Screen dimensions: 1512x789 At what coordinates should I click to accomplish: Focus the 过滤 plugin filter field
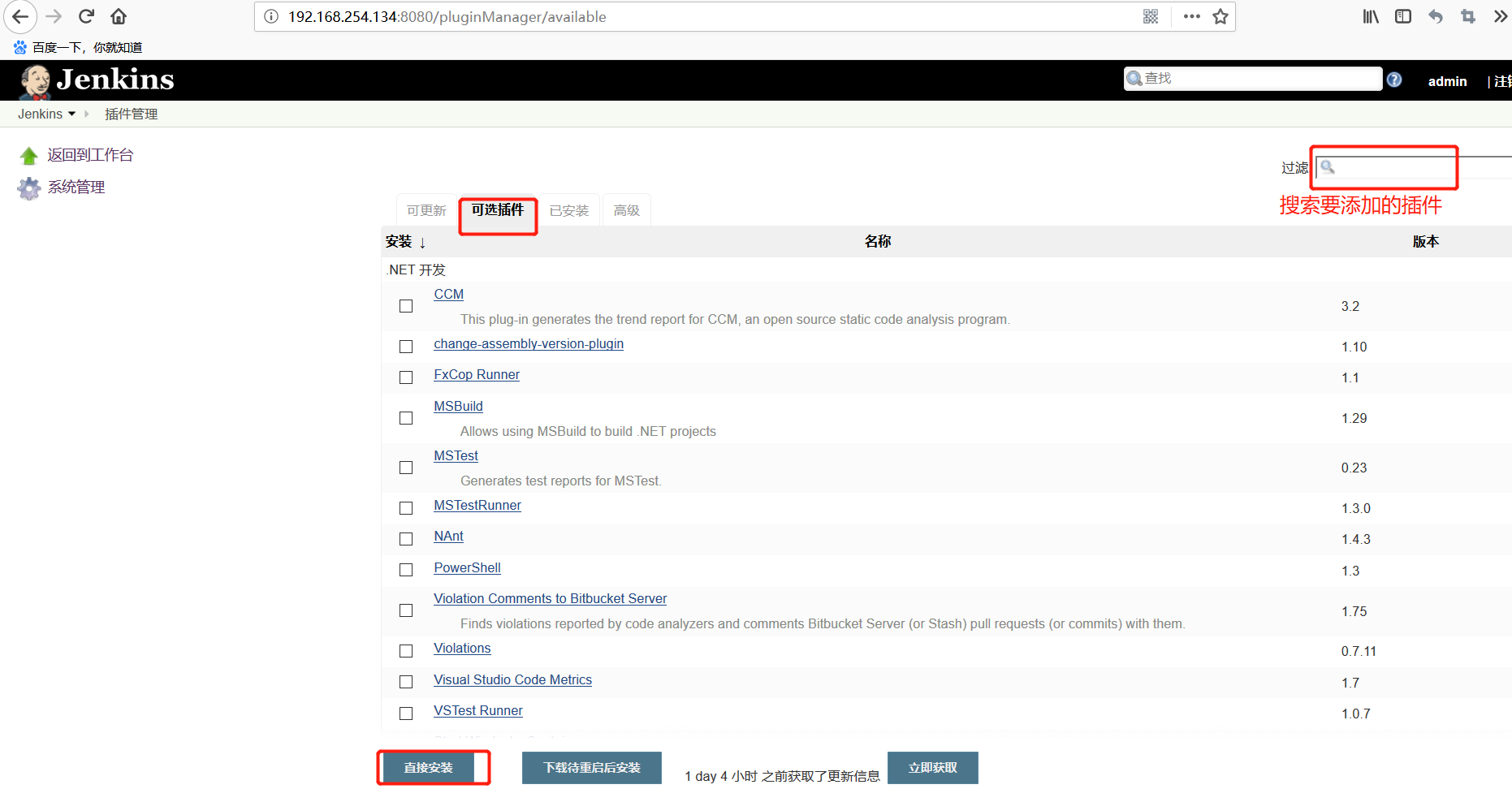click(x=1413, y=167)
